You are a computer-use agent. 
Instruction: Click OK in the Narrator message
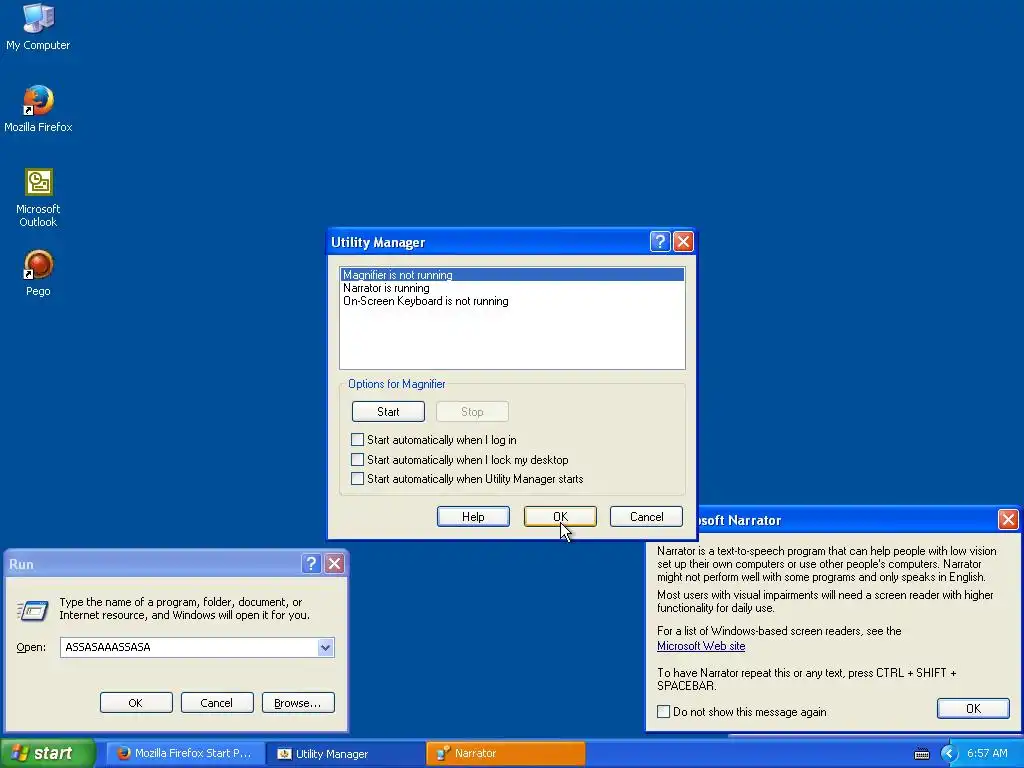click(973, 709)
